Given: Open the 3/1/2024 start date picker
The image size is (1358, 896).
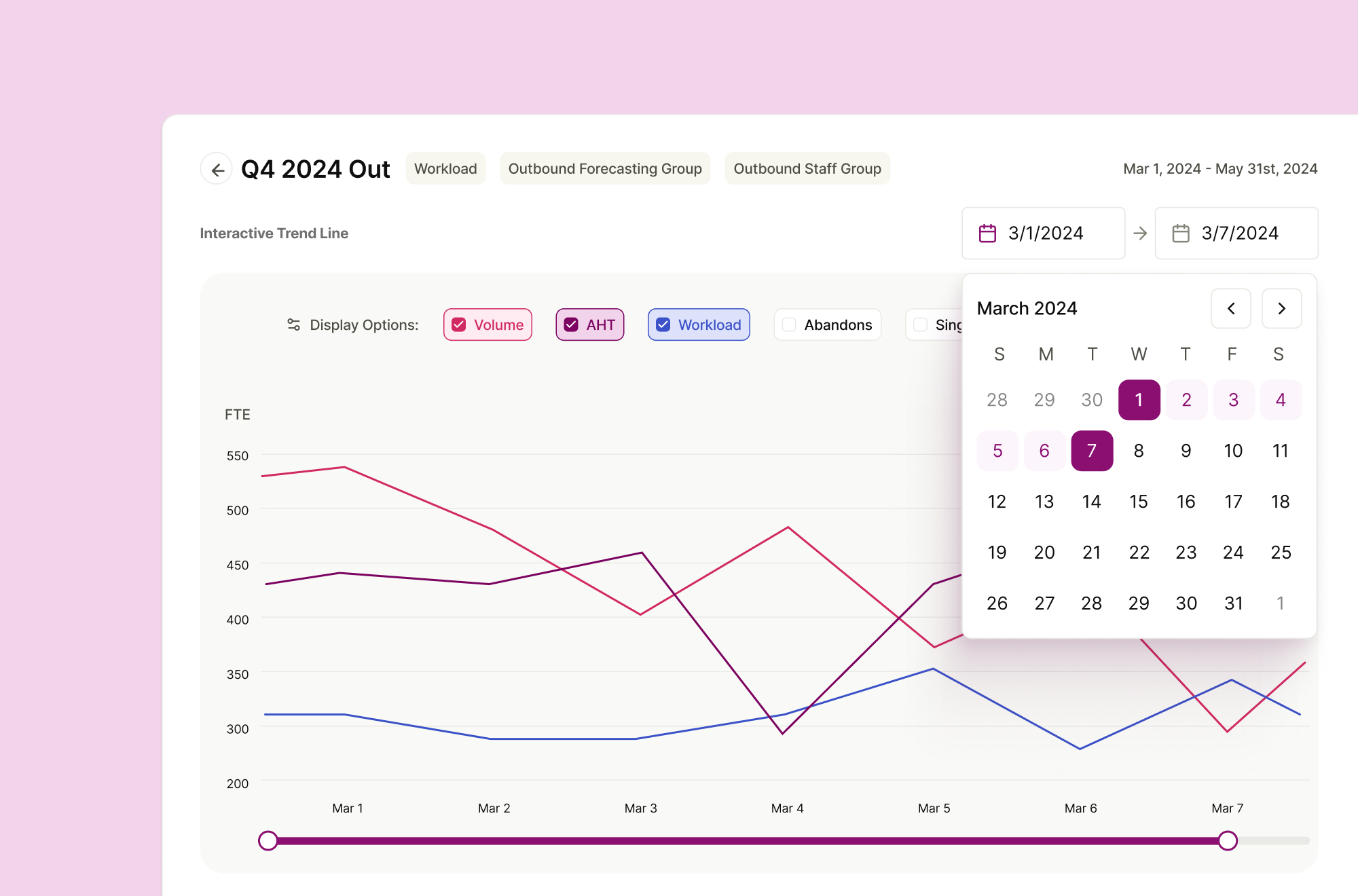Looking at the screenshot, I should coord(1044,234).
